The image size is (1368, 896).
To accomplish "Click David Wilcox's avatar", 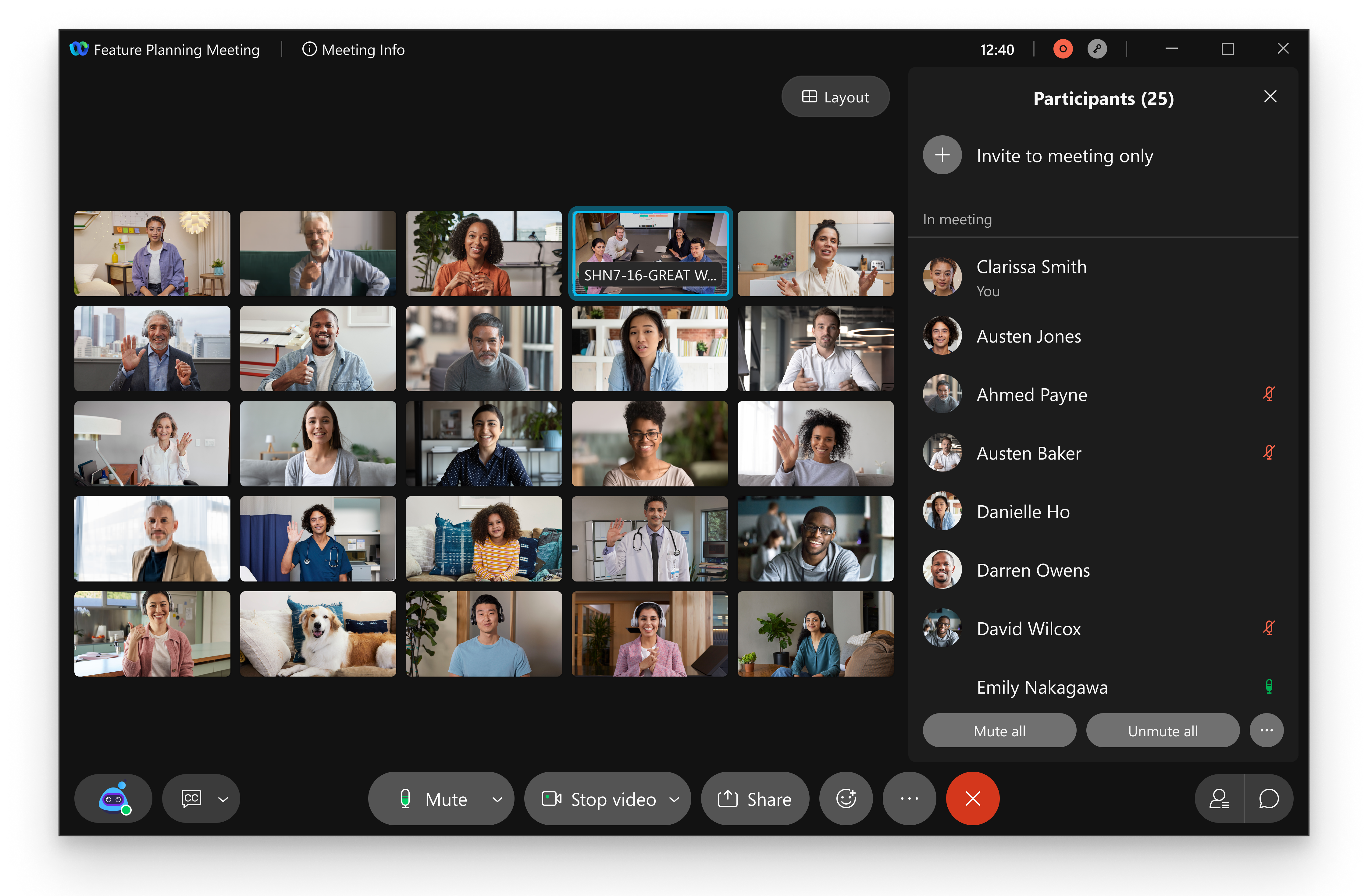I will click(x=942, y=628).
